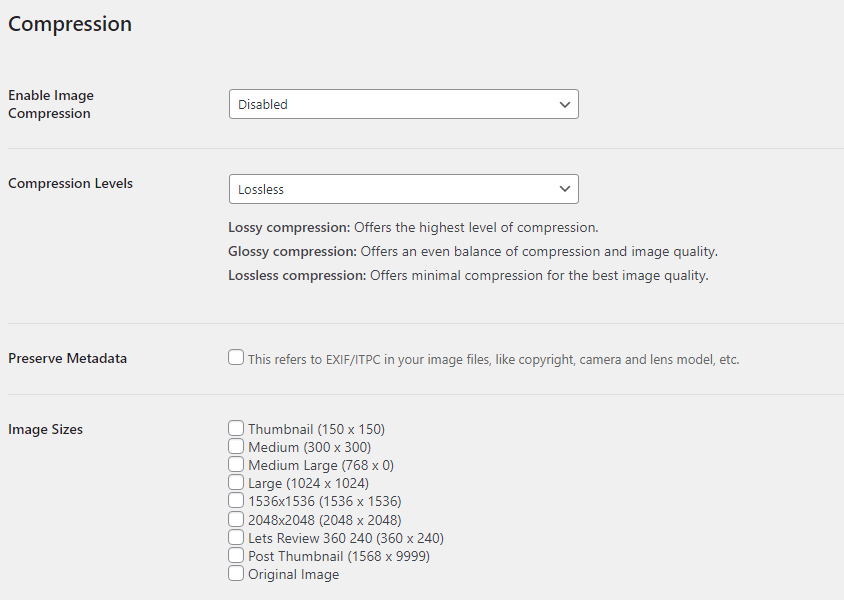This screenshot has height=600, width=844.
Task: Toggle the 2048x2048 image size checkbox
Action: point(236,519)
